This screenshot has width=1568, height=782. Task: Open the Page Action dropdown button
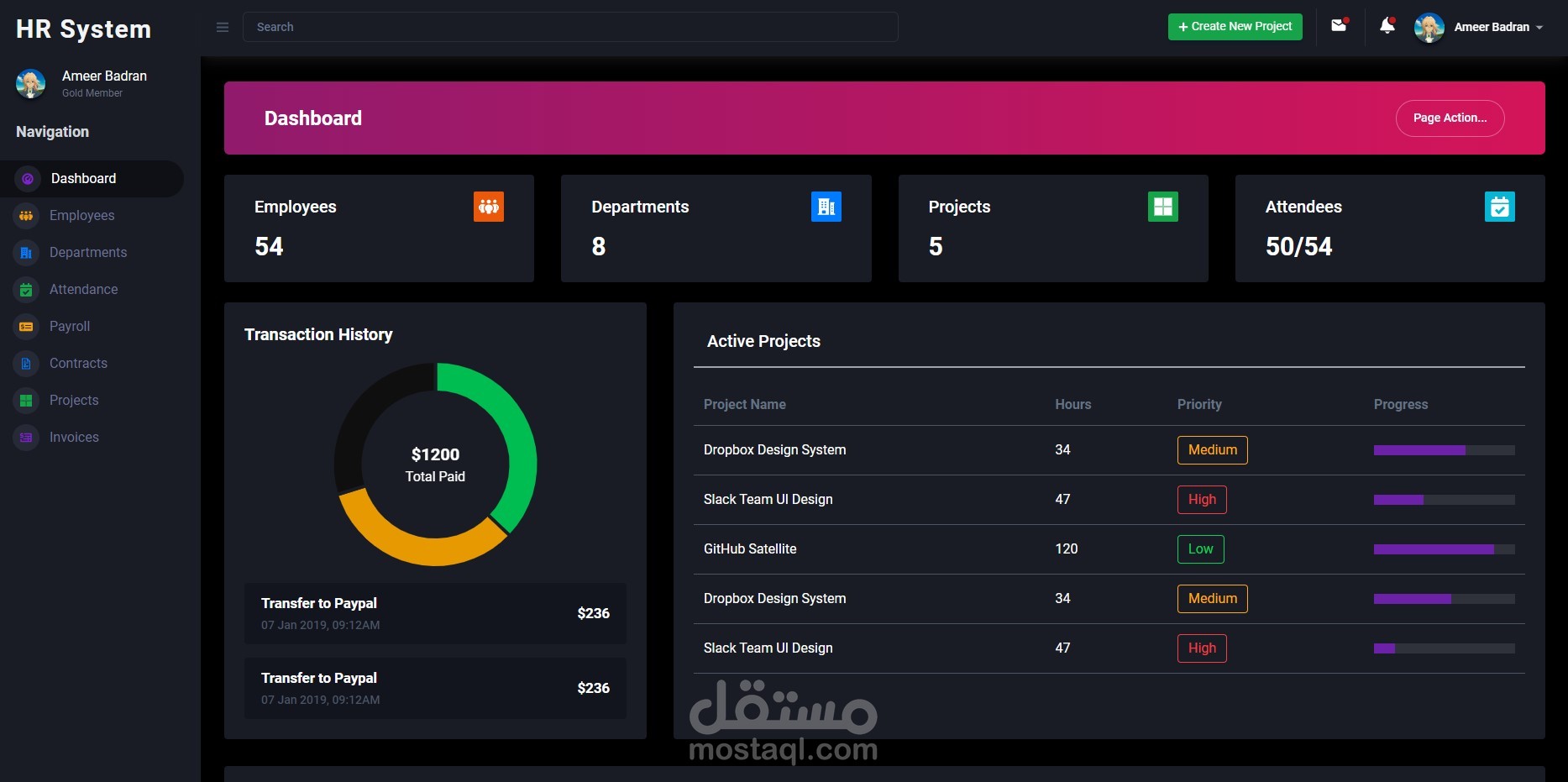click(1450, 118)
